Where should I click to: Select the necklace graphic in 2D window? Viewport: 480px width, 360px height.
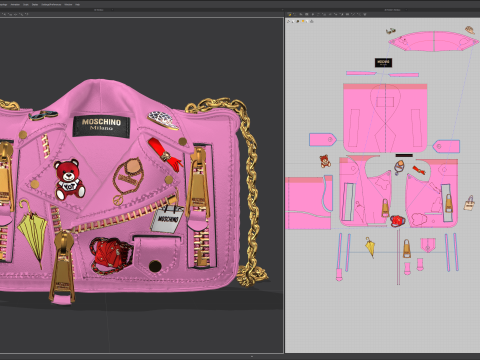399,167
